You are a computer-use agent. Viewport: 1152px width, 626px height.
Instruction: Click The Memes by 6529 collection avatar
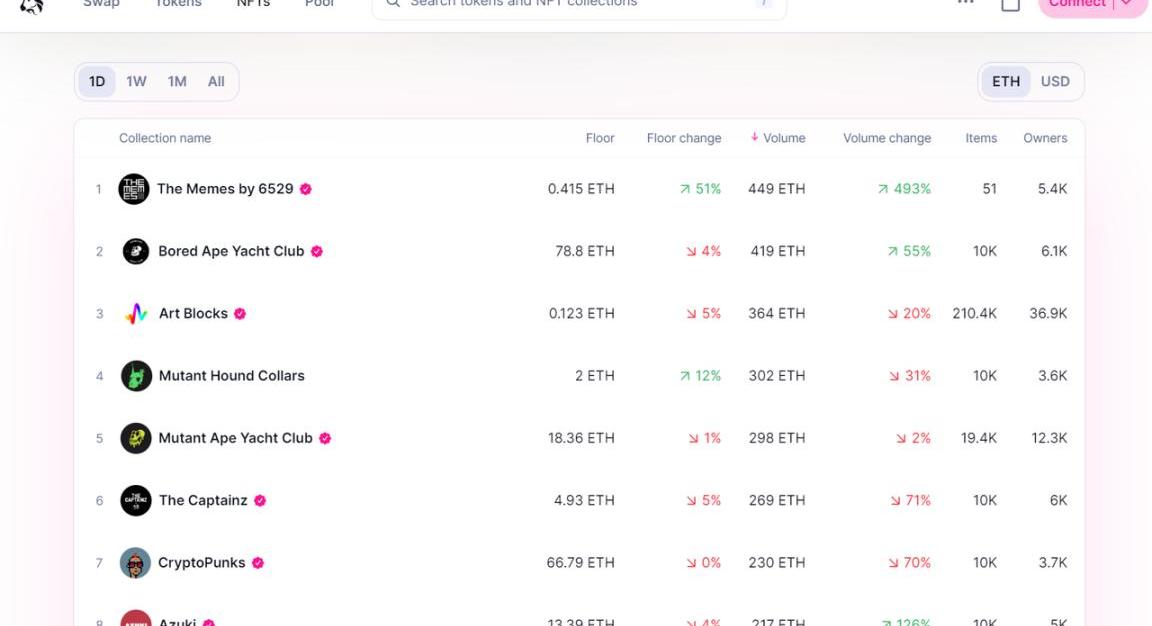(x=134, y=189)
